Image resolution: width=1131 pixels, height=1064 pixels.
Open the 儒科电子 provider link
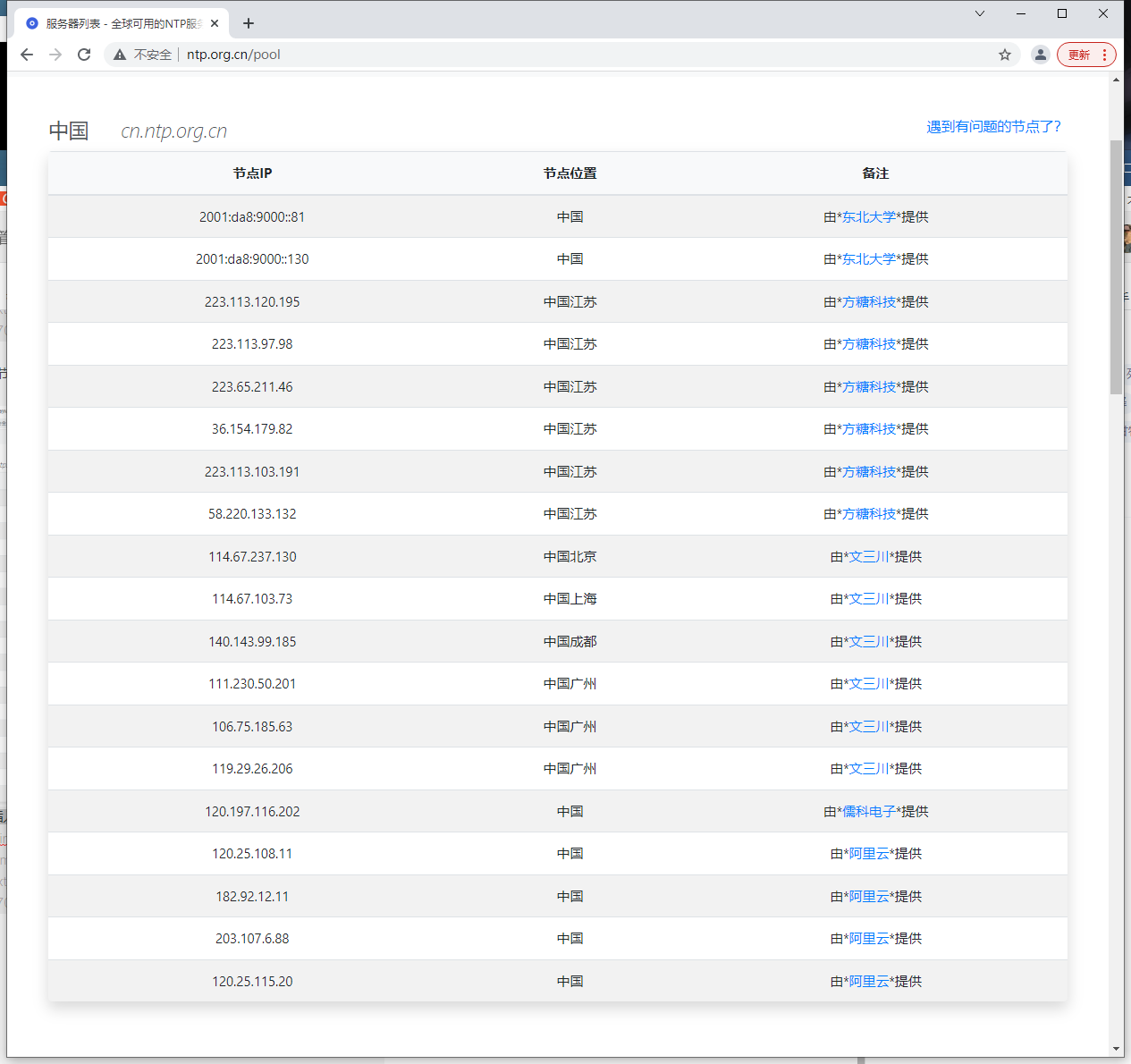868,812
